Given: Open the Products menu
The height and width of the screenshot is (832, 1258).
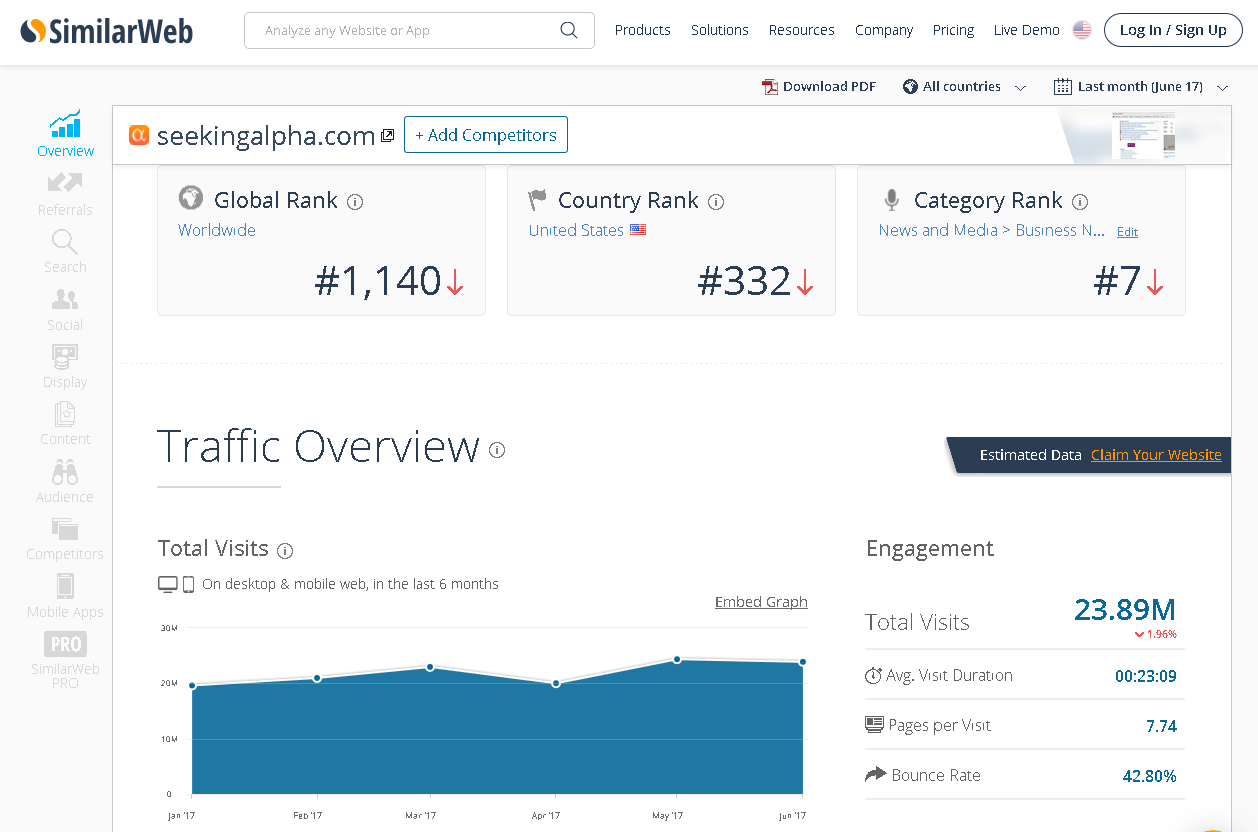Looking at the screenshot, I should pyautogui.click(x=642, y=30).
